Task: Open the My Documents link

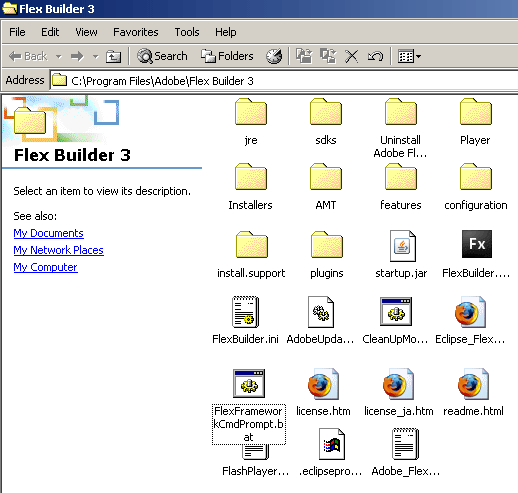Action: [48, 233]
